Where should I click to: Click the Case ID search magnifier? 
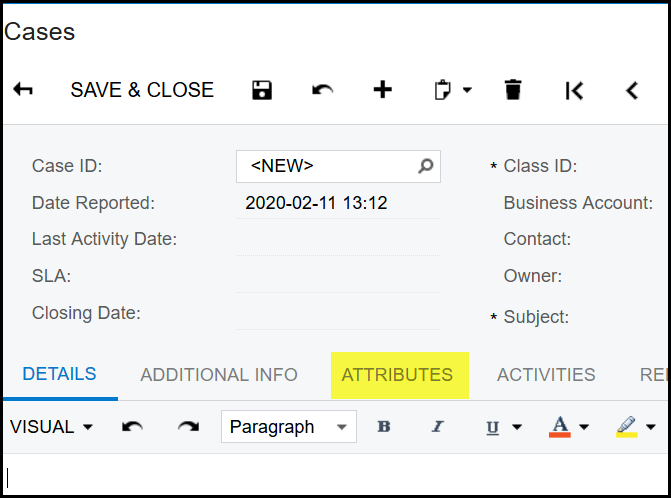[426, 166]
